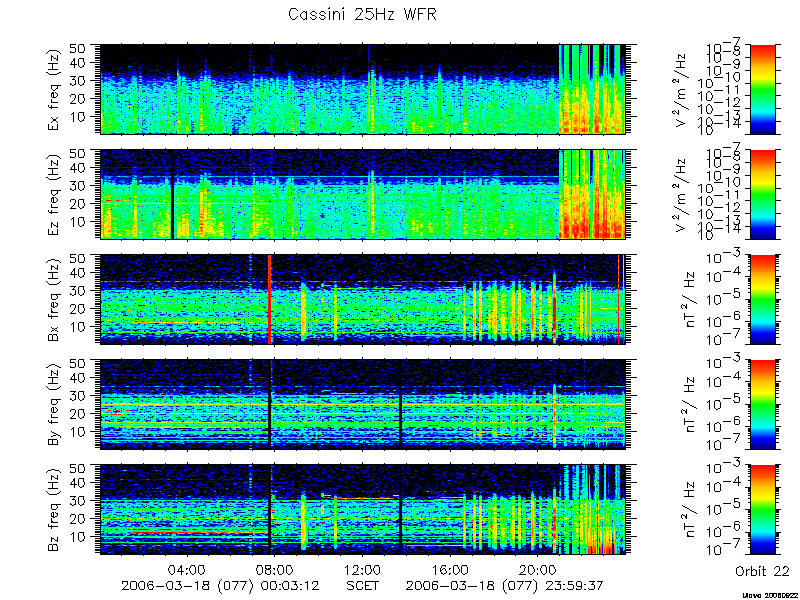
Task: Click the Bx panel color bar
Action: 763,299
